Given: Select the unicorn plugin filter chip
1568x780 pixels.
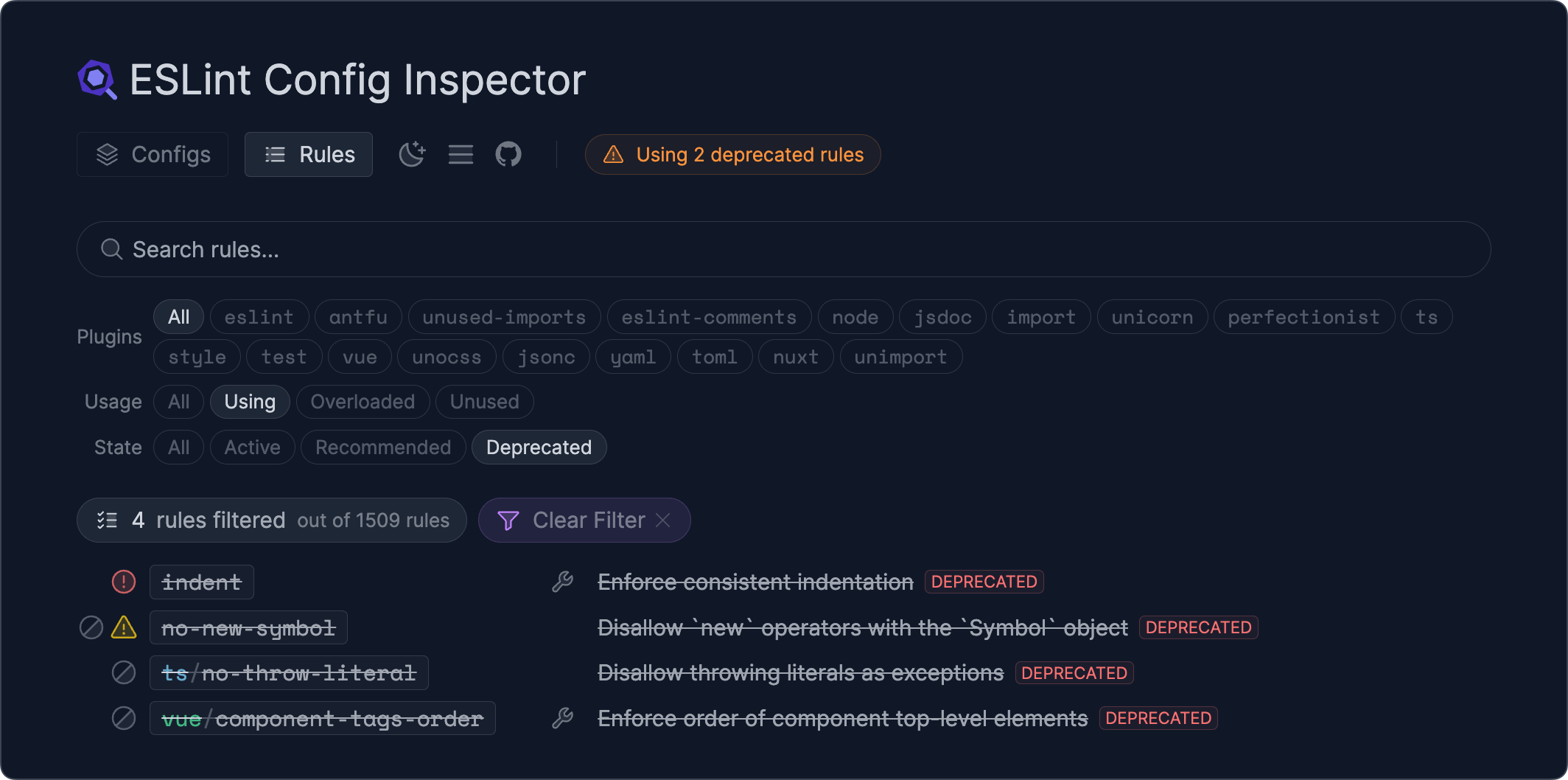Looking at the screenshot, I should click(1152, 317).
